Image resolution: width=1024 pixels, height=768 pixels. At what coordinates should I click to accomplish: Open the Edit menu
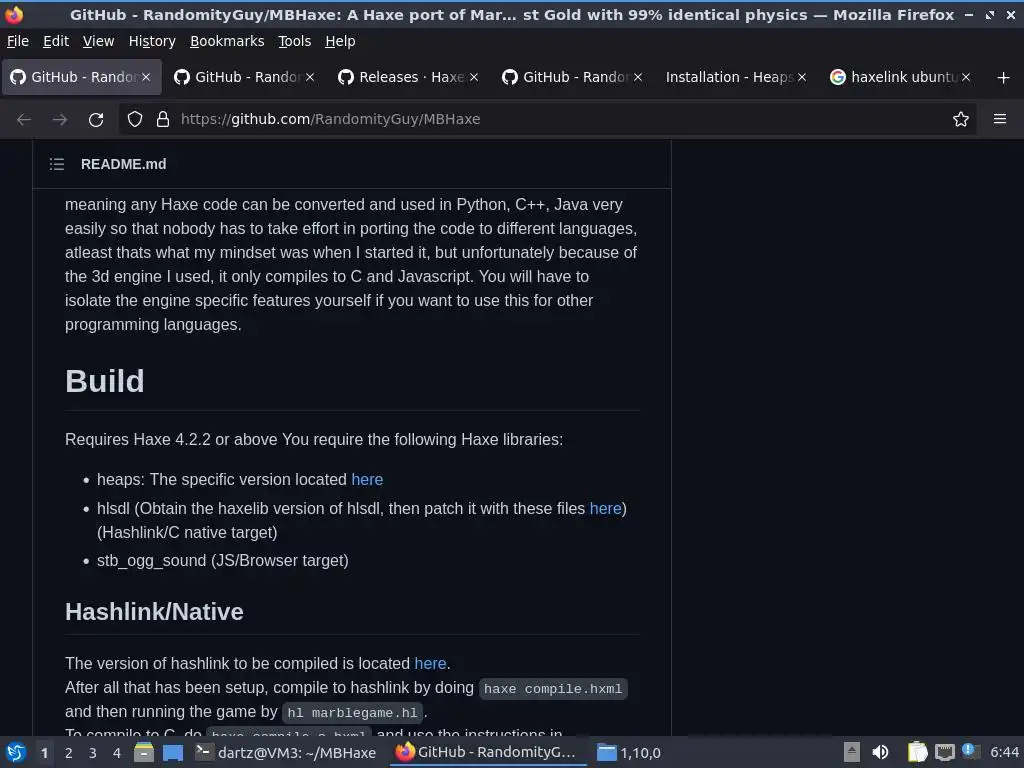pyautogui.click(x=56, y=41)
